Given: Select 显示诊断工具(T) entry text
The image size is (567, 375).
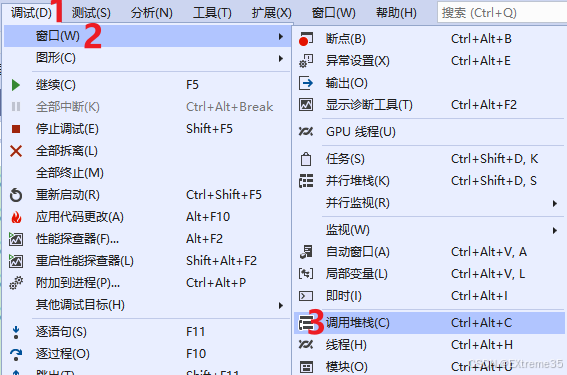Looking at the screenshot, I should tap(369, 105).
